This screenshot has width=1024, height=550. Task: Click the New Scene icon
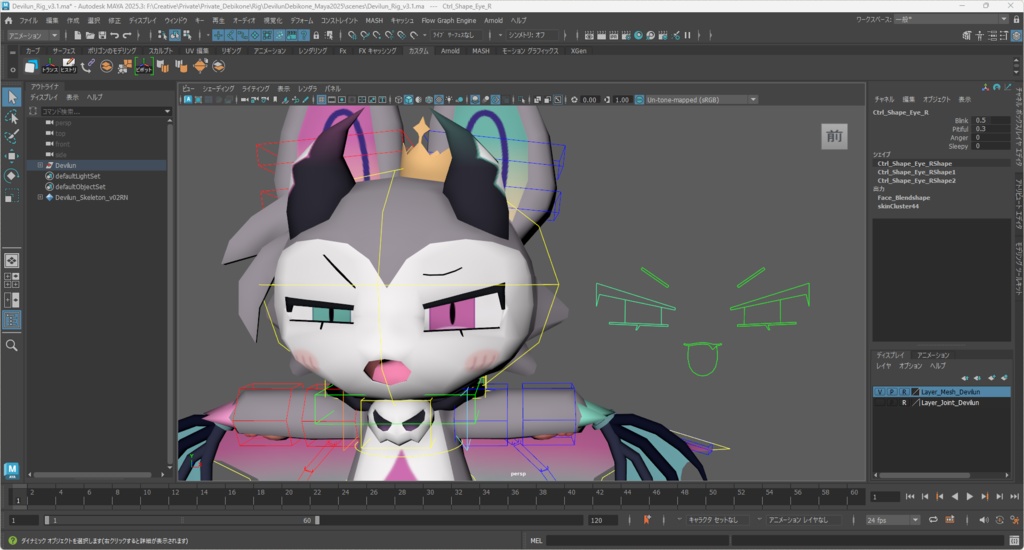[x=78, y=35]
